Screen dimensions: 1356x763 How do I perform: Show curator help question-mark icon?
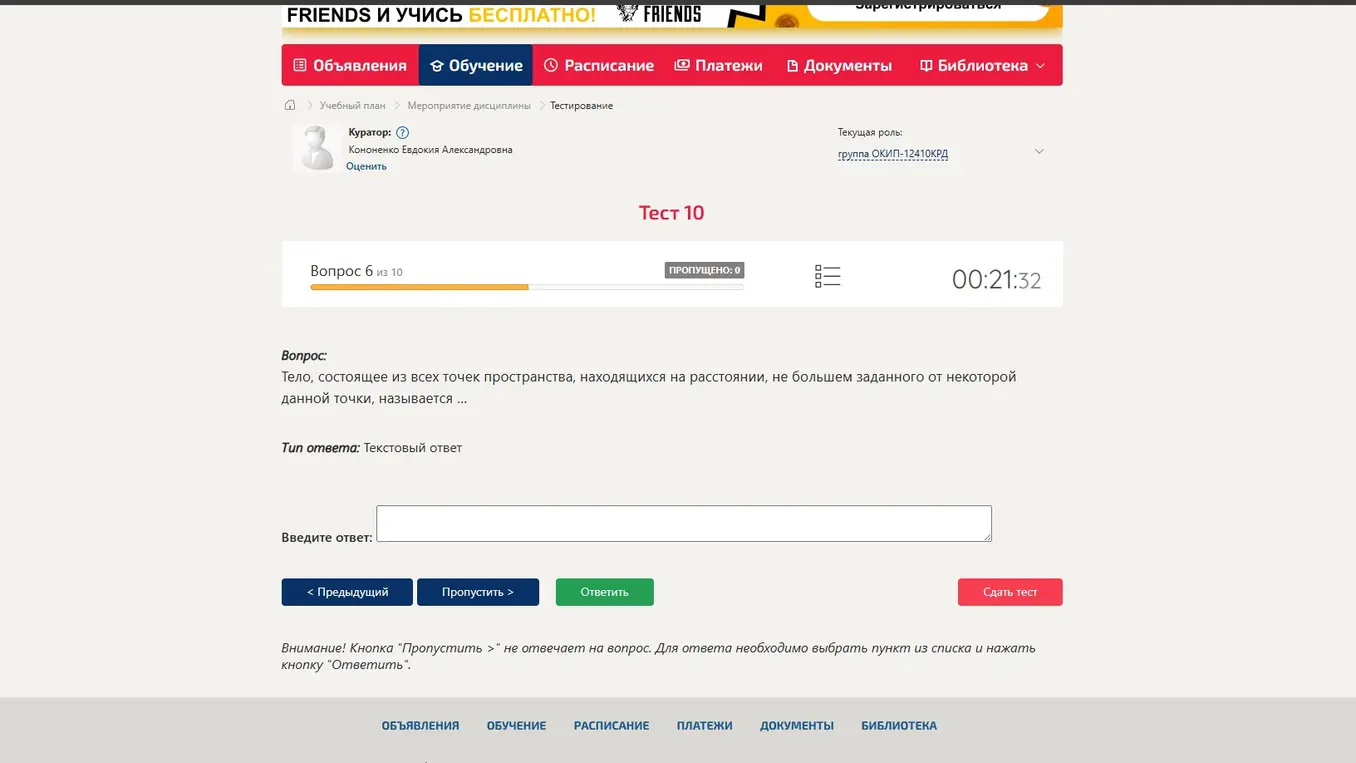402,132
